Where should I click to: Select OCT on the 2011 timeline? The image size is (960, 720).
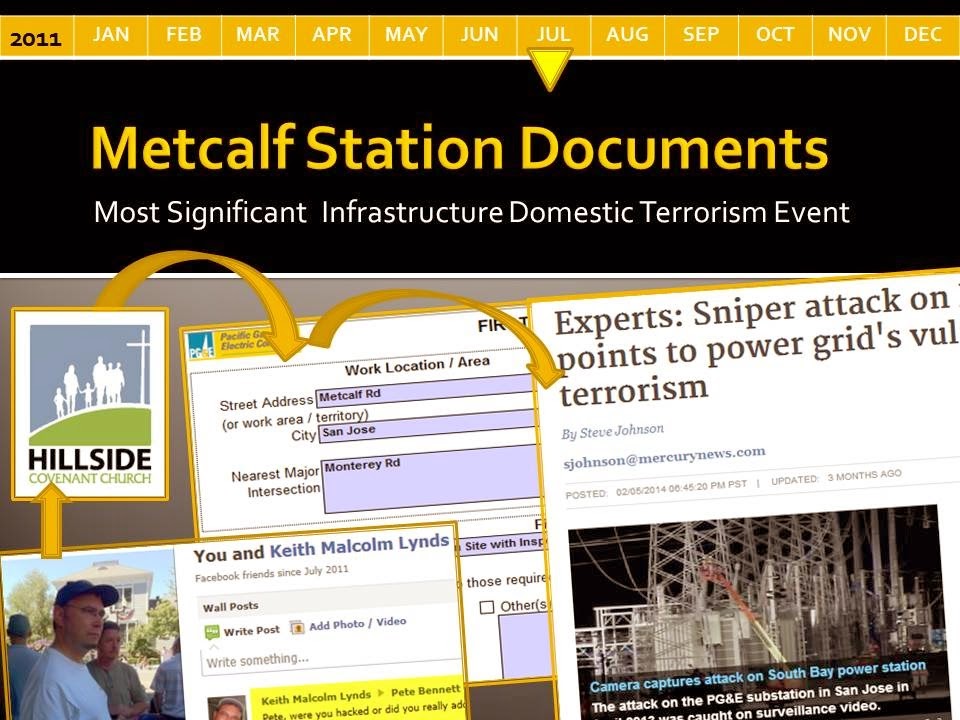click(775, 35)
